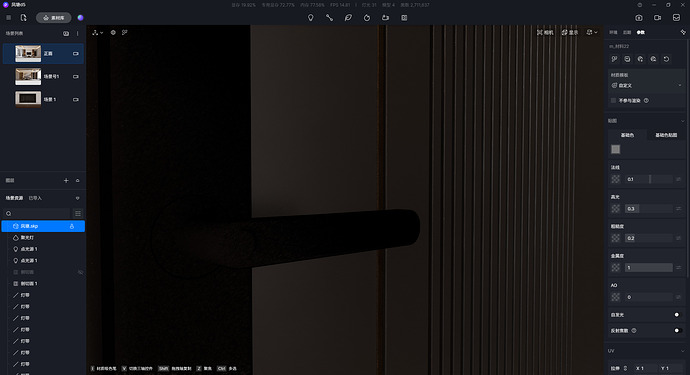Click the second material action icon
This screenshot has height=375, width=690.
tap(627, 59)
